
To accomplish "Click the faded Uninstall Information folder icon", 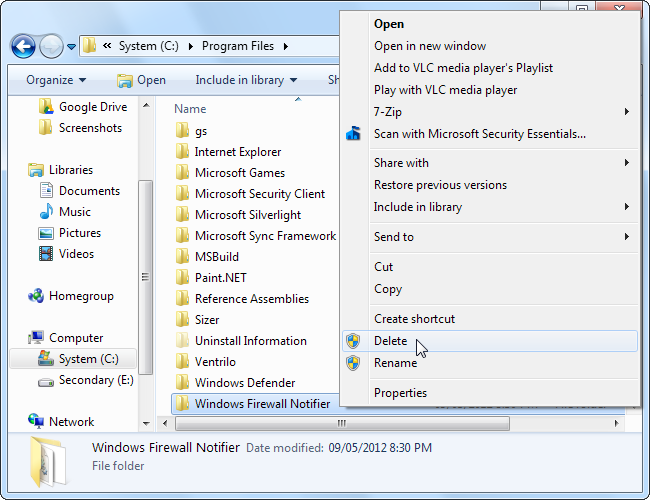I will [x=182, y=340].
